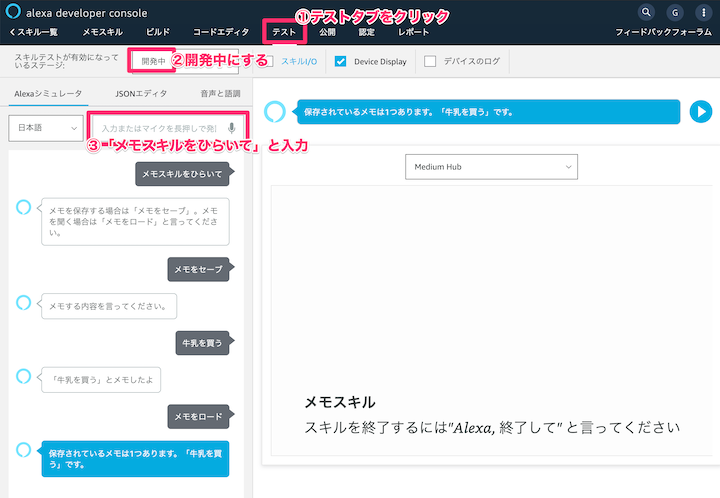Open the メモスキル skill menu item
Image resolution: width=720 pixels, height=498 pixels.
[102, 32]
